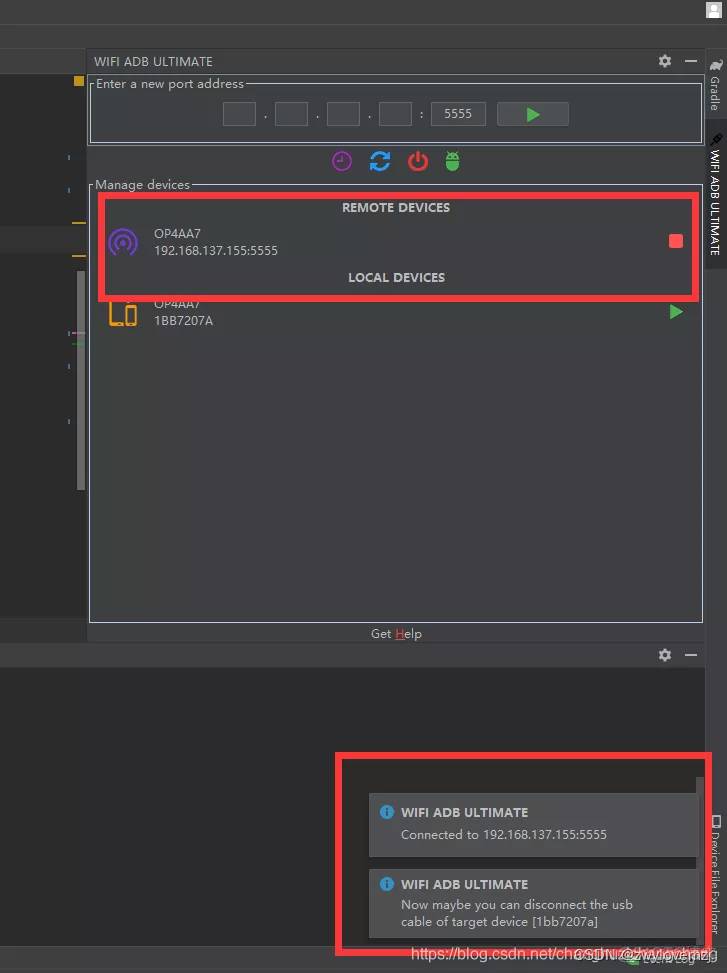Open the purple history clock icon
This screenshot has width=727, height=973.
[342, 161]
